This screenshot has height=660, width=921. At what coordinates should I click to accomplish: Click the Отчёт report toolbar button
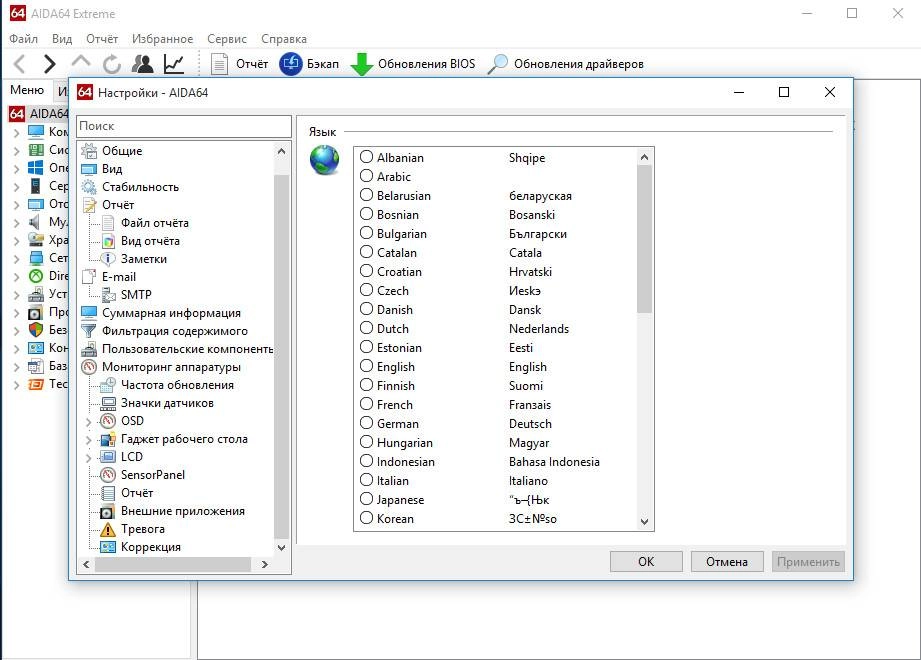point(239,63)
